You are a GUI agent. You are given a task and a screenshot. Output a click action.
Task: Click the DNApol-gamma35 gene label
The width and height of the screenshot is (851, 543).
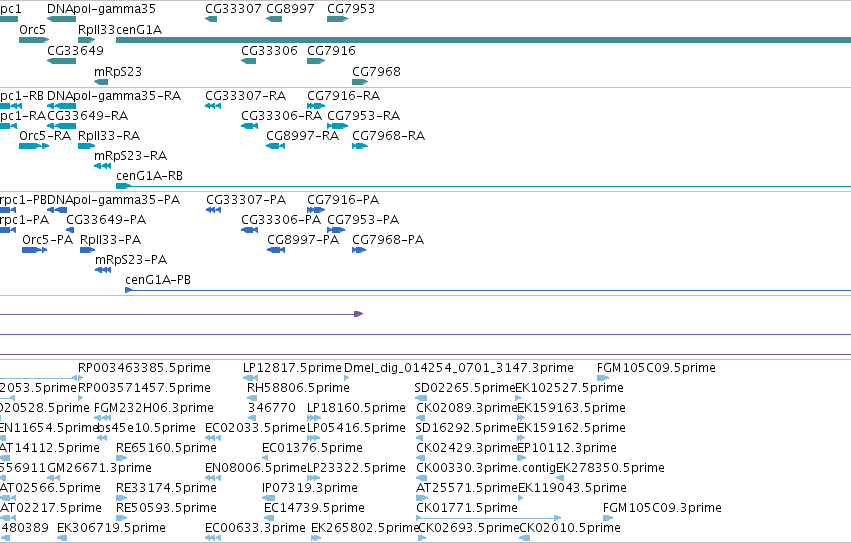(x=101, y=9)
